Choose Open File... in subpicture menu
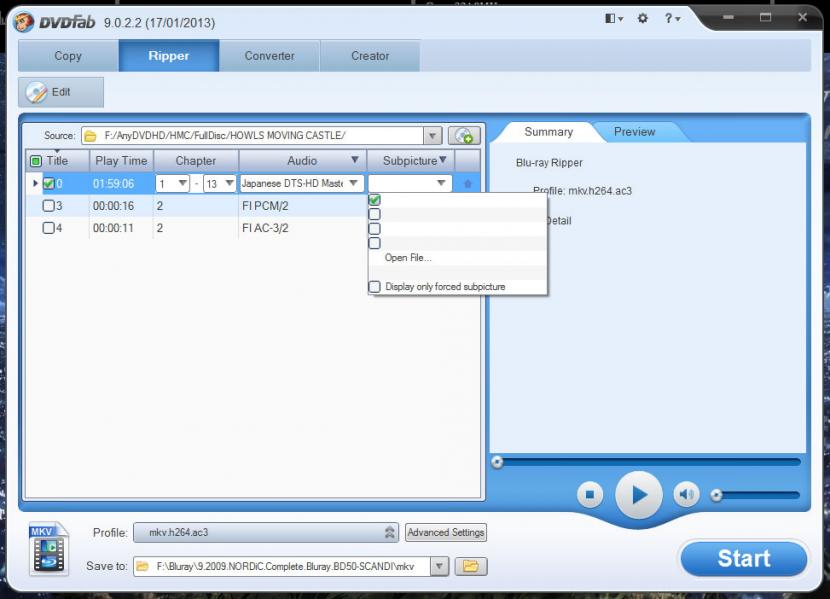This screenshot has width=830, height=599. click(x=408, y=258)
